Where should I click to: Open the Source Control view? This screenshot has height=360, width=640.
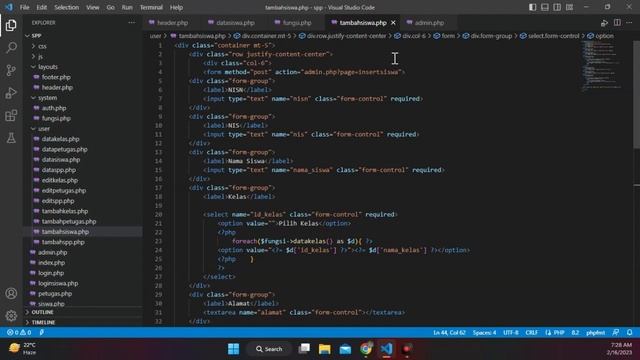11,70
